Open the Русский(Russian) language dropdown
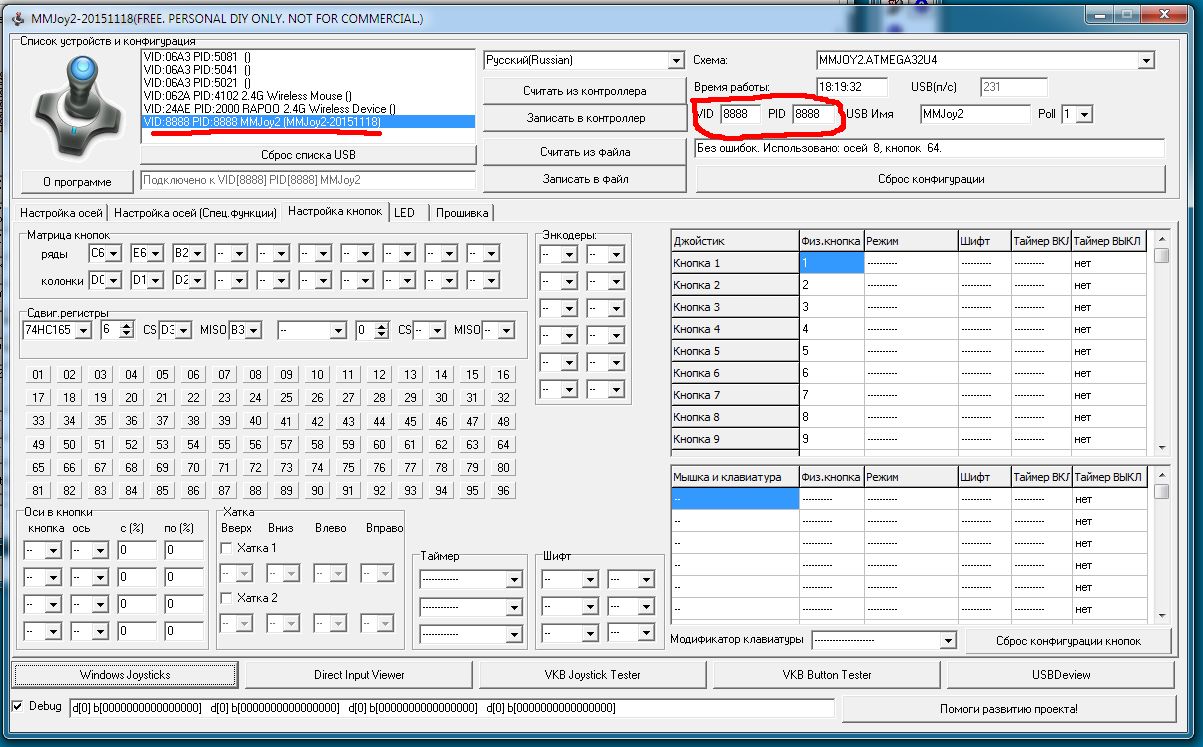 tap(675, 60)
